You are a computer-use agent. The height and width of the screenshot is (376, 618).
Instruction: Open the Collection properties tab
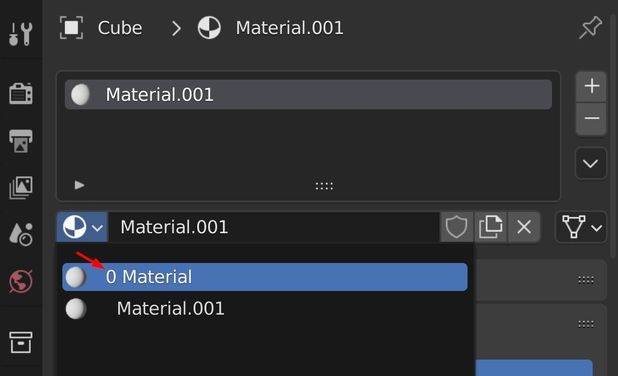(20, 342)
